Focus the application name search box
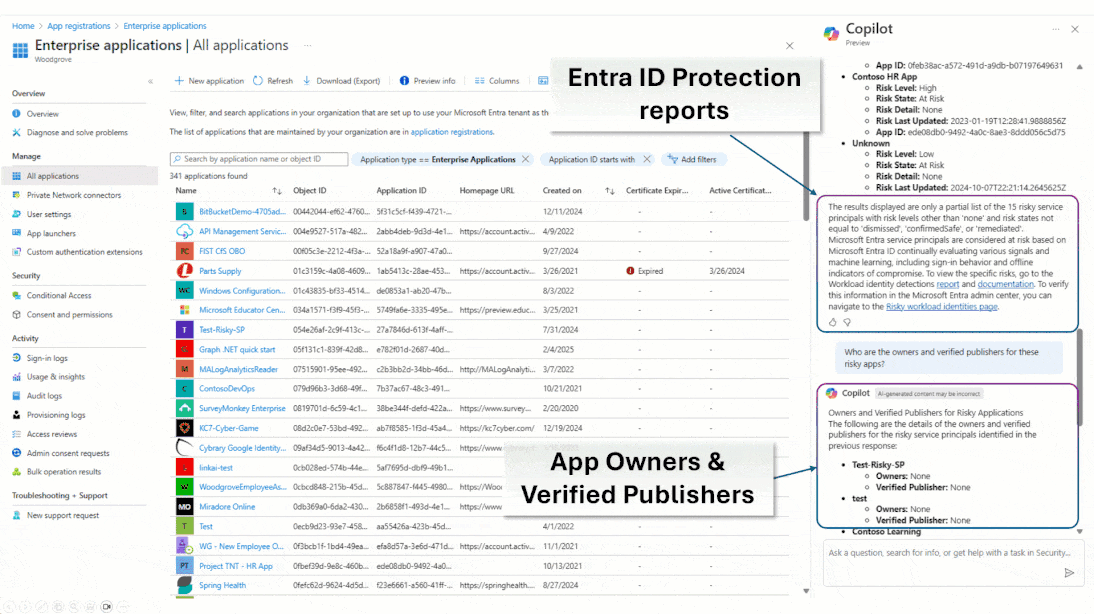 [259, 159]
